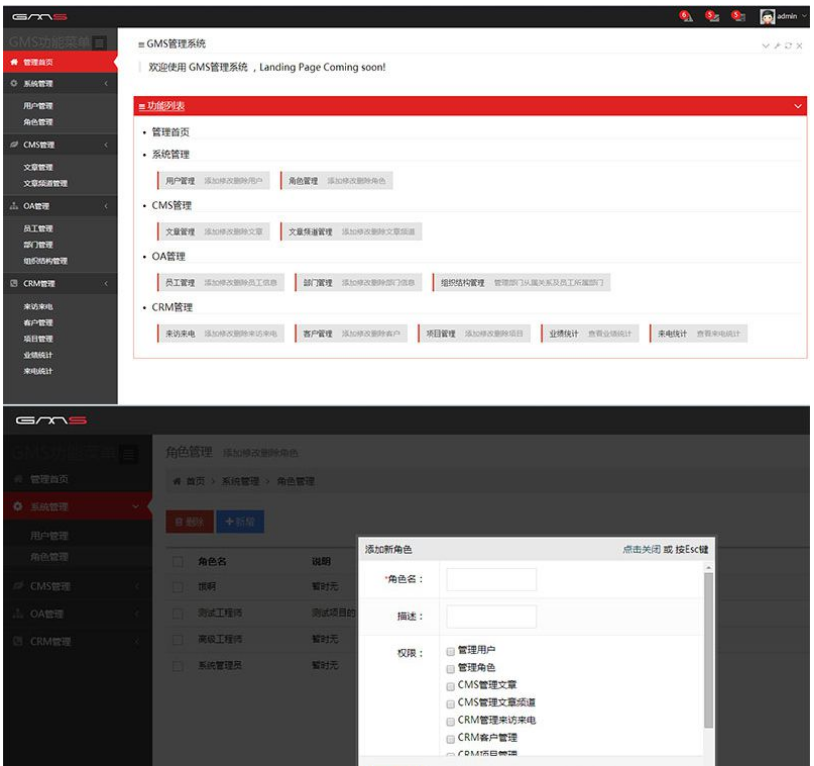Image resolution: width=814 pixels, height=766 pixels.
Task: Collapse OA管理 using its chevron in the upper sidebar
Action: click(x=106, y=207)
